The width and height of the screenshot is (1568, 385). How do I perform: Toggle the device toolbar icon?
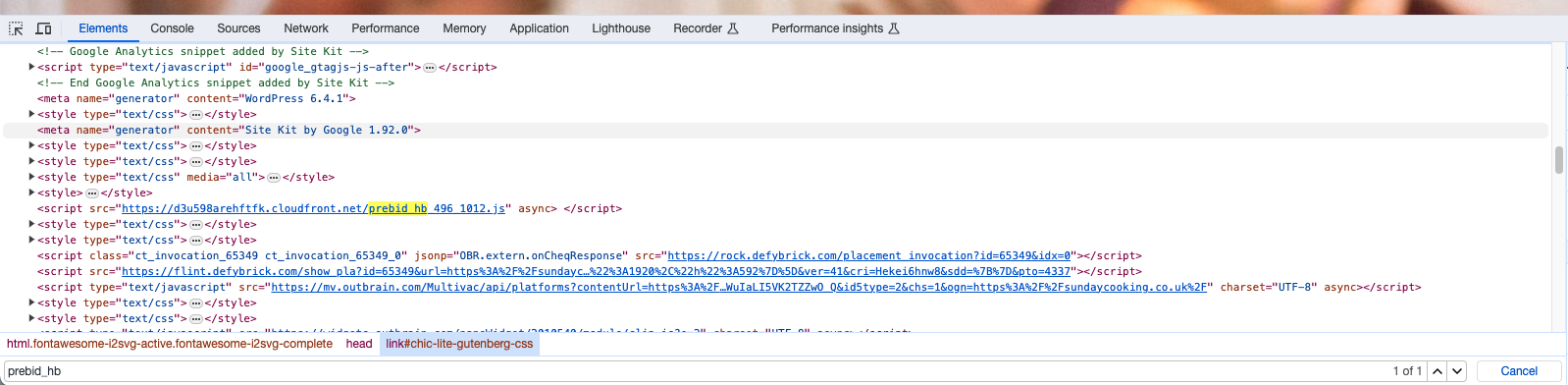(x=43, y=28)
